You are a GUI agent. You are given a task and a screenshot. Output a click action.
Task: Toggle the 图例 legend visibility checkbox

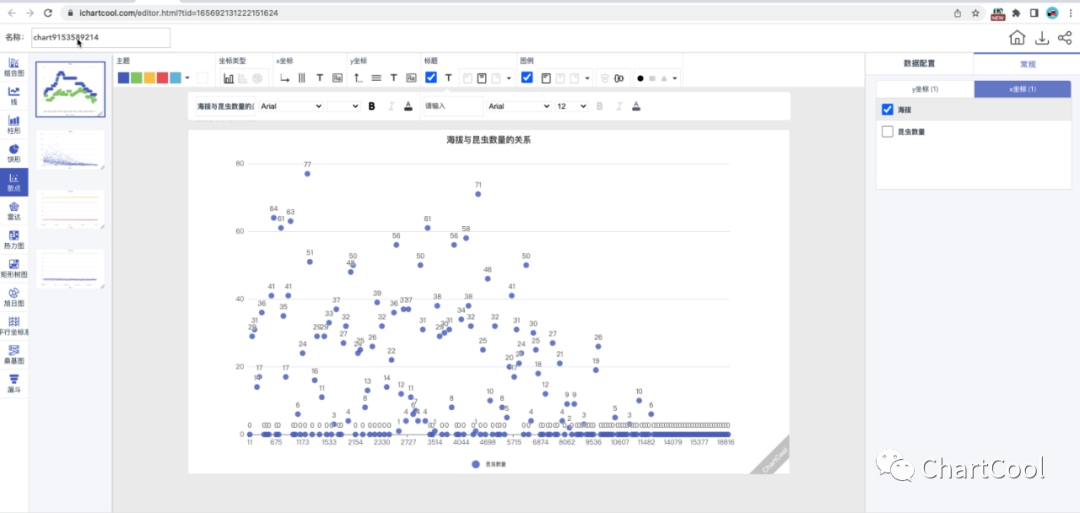[x=527, y=77]
